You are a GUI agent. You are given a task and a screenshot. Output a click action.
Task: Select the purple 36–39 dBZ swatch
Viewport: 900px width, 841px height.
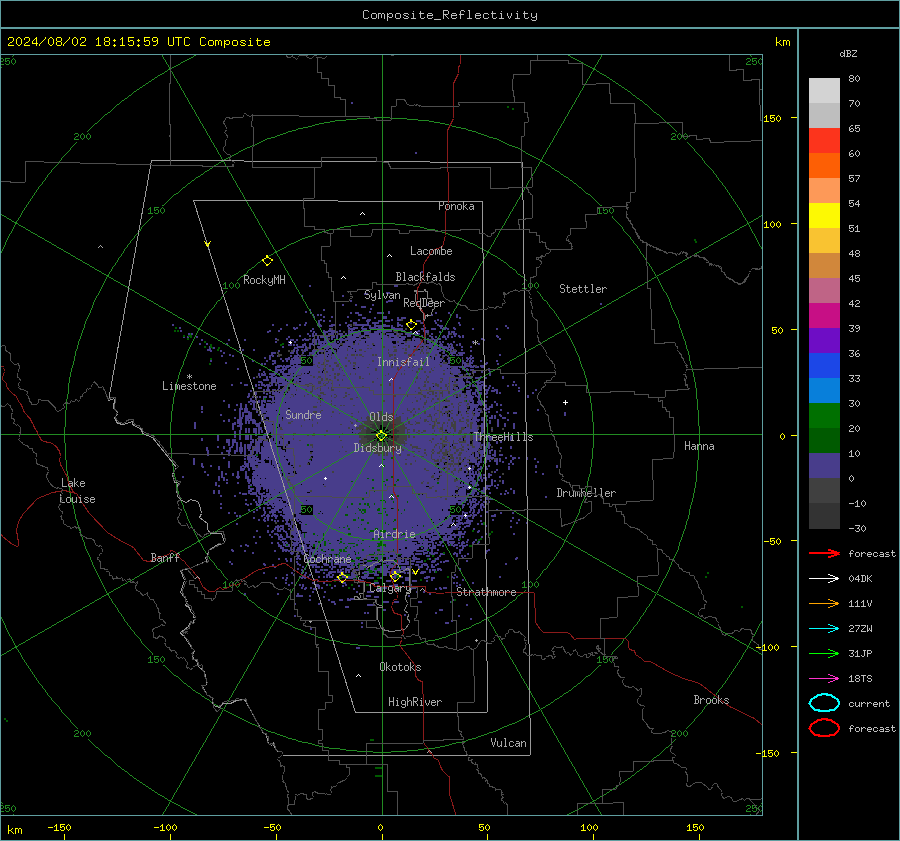[824, 340]
